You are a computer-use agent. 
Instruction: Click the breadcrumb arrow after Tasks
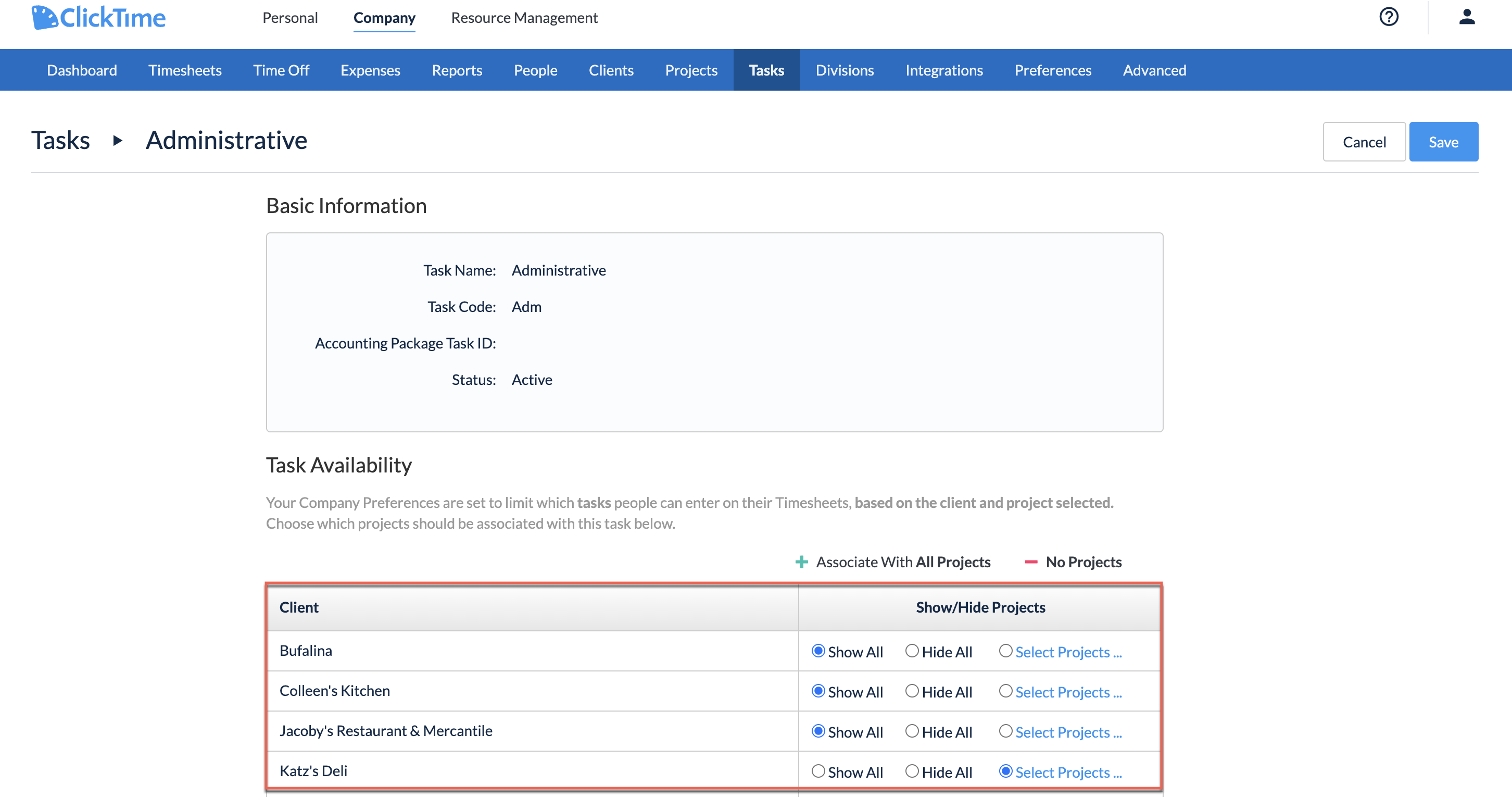click(x=117, y=140)
